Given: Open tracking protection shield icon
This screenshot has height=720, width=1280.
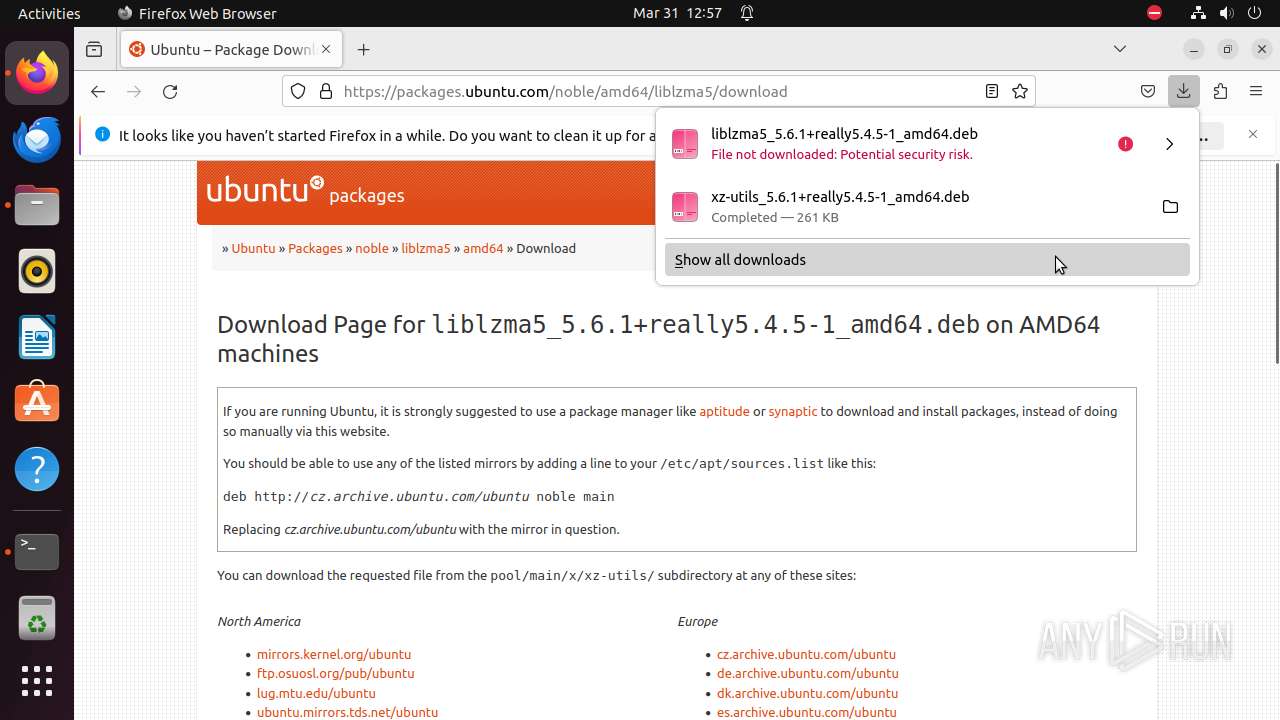Looking at the screenshot, I should click(298, 91).
